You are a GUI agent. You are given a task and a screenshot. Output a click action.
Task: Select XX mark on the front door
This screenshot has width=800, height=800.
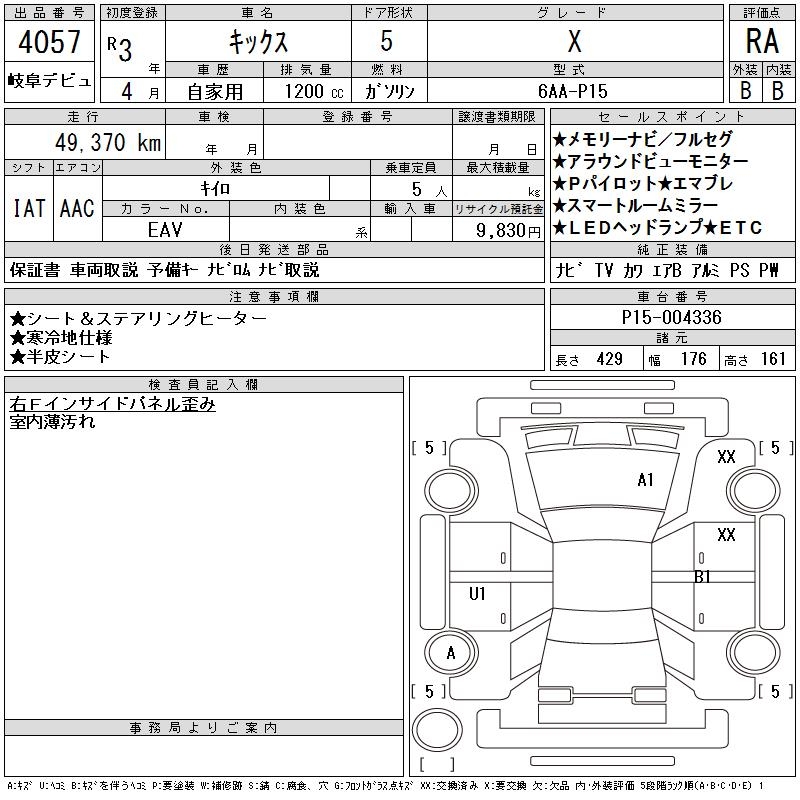727,535
